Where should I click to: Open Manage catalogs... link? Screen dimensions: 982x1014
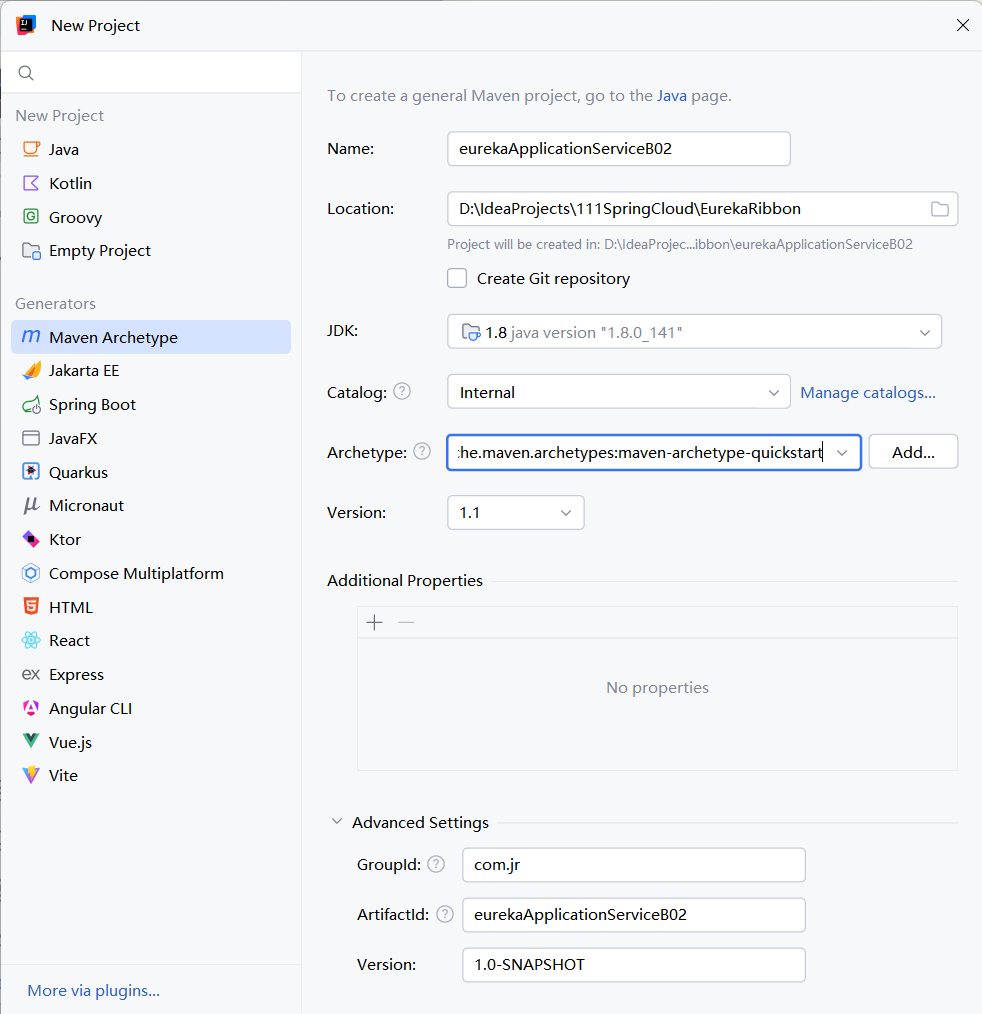868,393
